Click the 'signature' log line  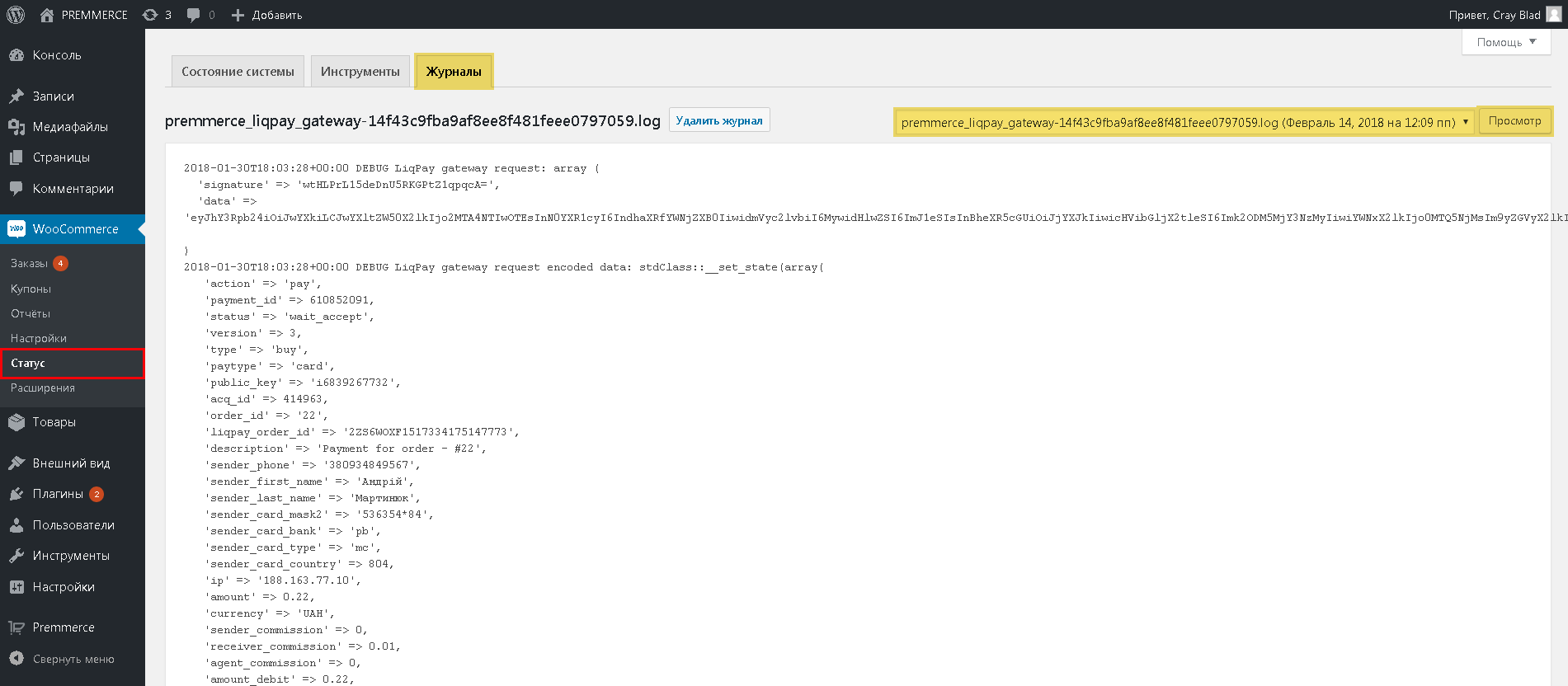349,185
